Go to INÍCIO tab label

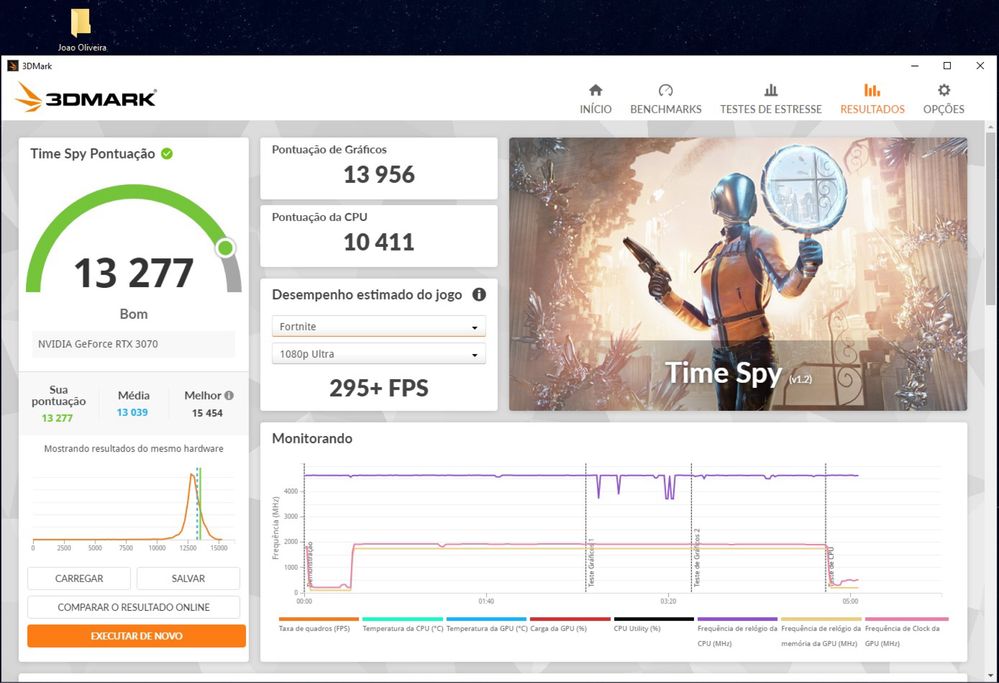pos(596,109)
